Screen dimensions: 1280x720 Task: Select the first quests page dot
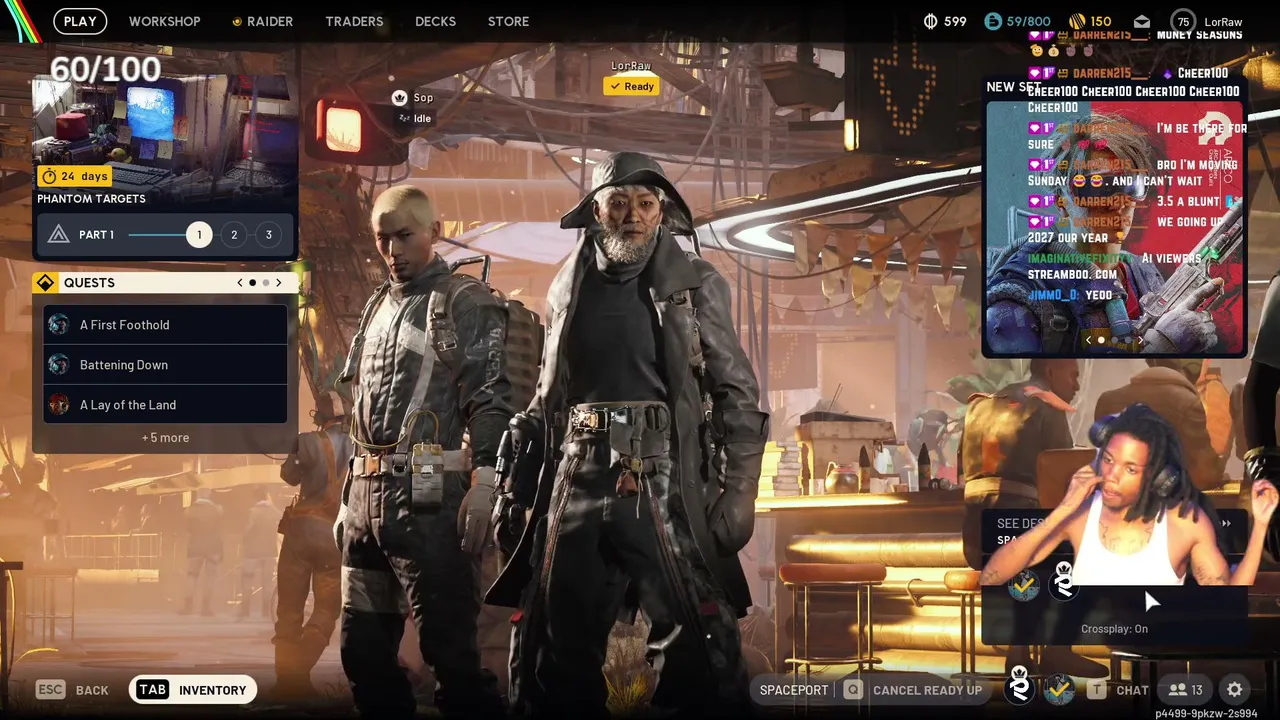[252, 283]
